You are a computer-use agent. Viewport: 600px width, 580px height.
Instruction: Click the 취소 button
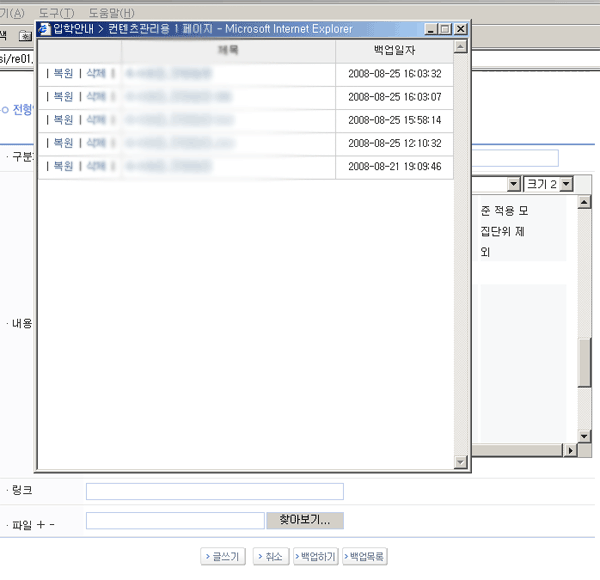pyautogui.click(x=271, y=556)
